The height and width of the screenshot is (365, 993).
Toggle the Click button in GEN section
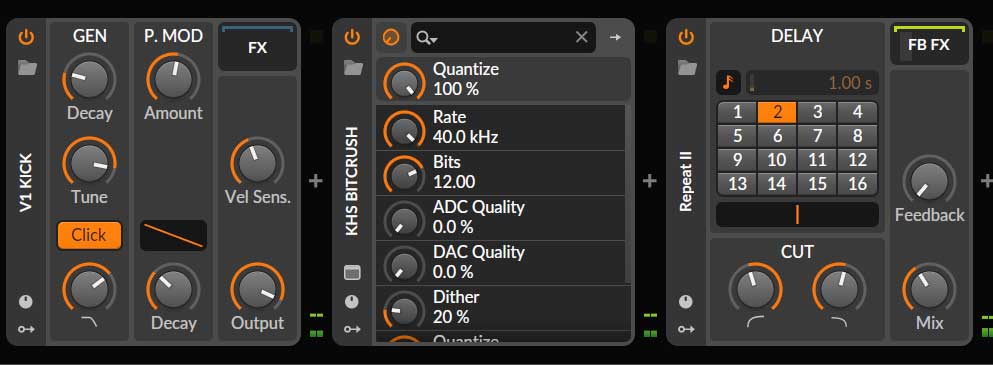coord(89,235)
